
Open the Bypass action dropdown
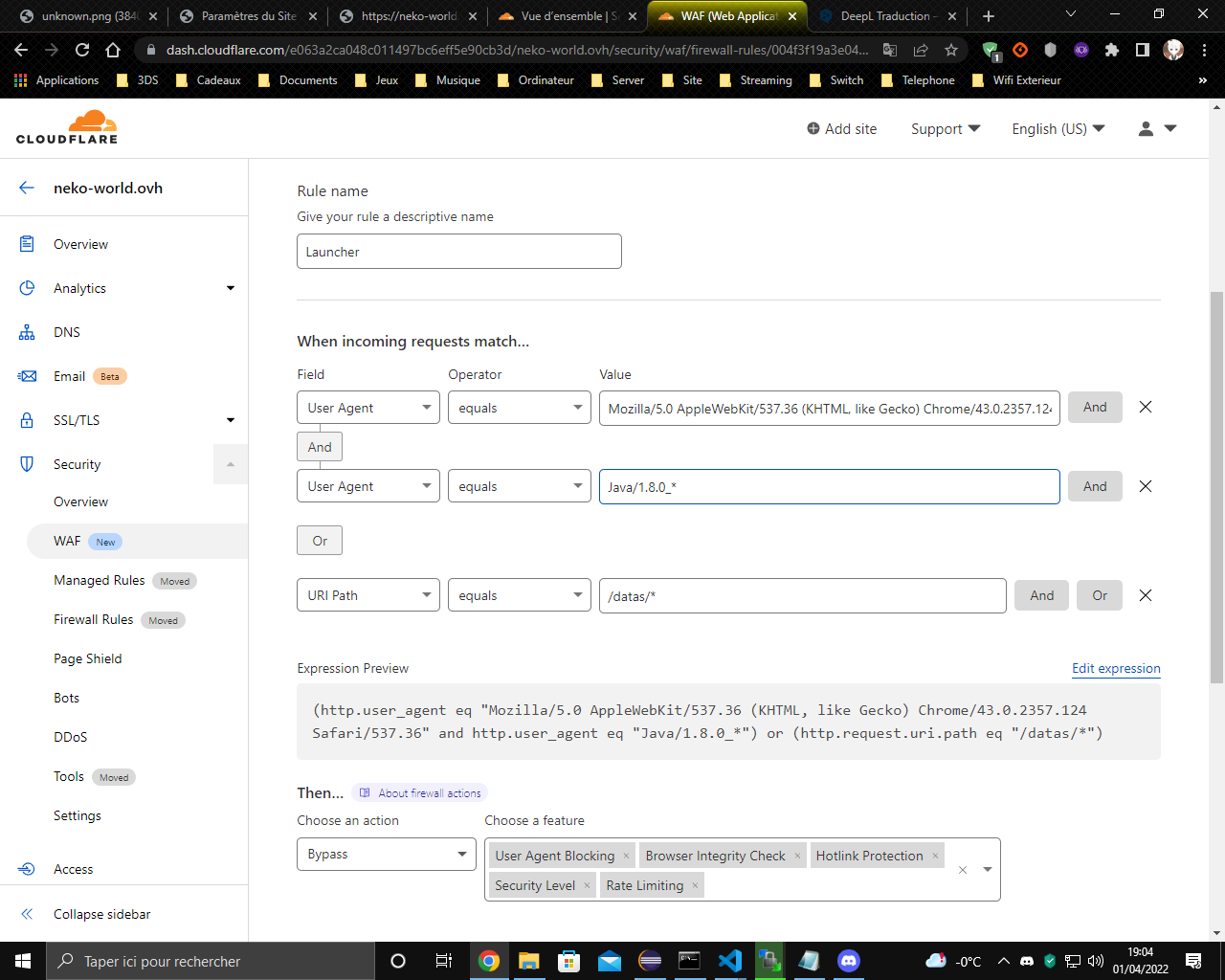pyautogui.click(x=387, y=854)
